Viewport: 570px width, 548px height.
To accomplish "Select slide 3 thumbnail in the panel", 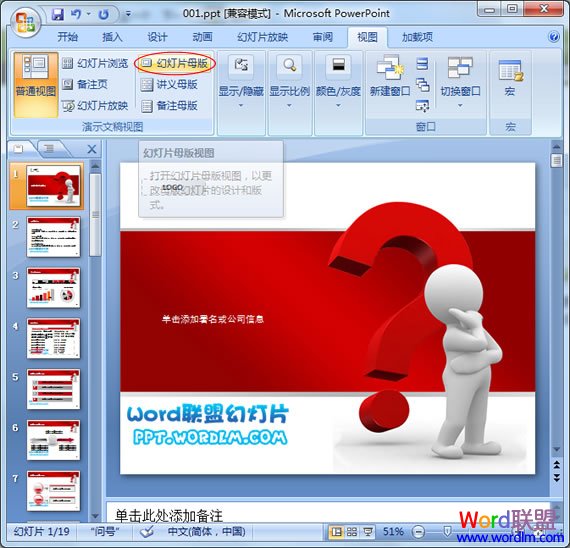I will tap(53, 288).
